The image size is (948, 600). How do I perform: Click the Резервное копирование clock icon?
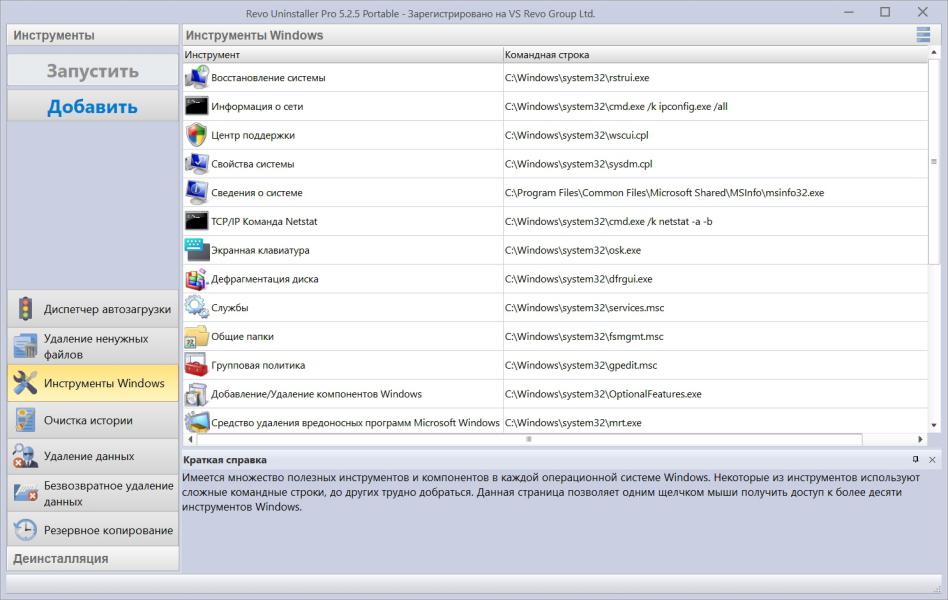coord(25,530)
